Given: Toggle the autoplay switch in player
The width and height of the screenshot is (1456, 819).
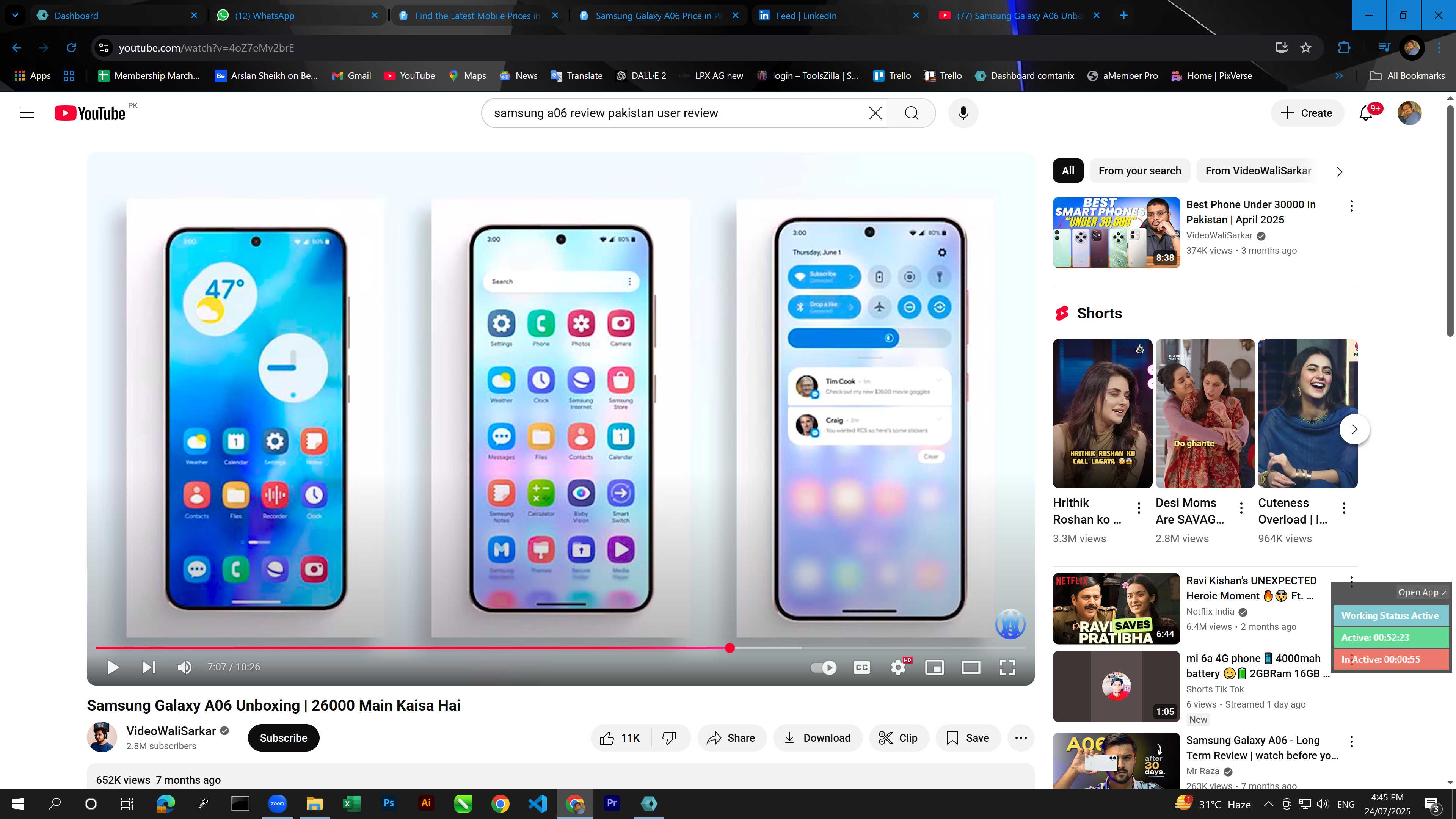Looking at the screenshot, I should click(x=824, y=667).
